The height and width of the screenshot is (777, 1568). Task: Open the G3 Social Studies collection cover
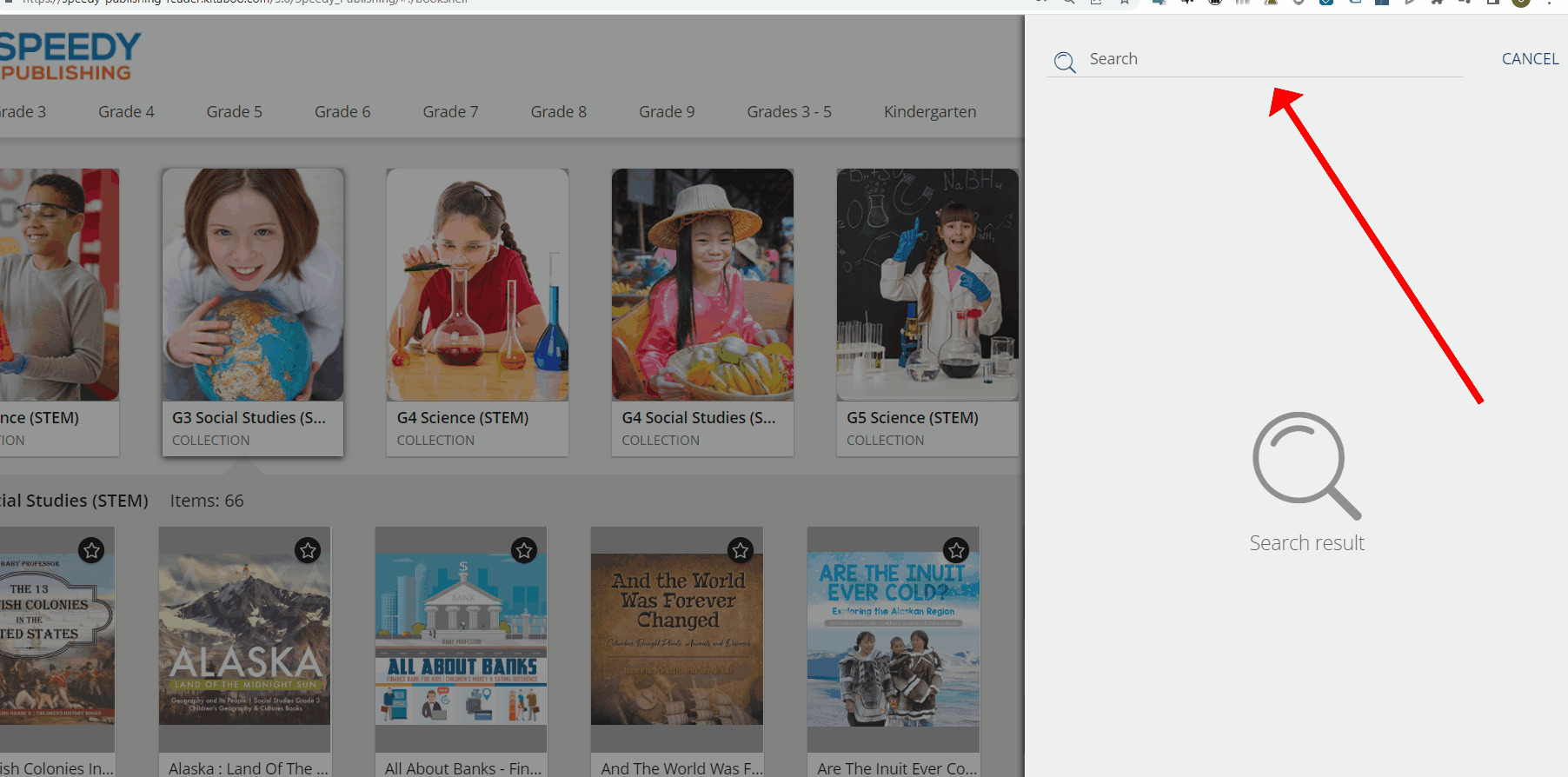253,284
